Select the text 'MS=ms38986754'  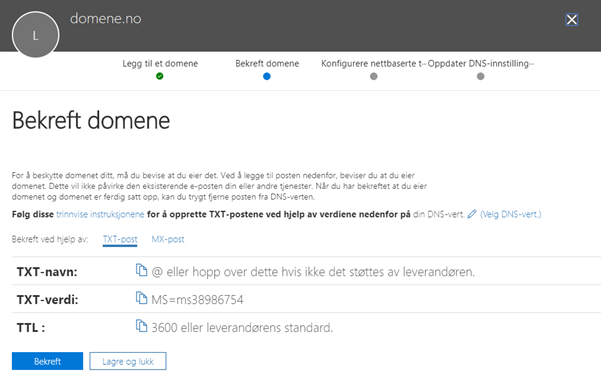point(197,299)
